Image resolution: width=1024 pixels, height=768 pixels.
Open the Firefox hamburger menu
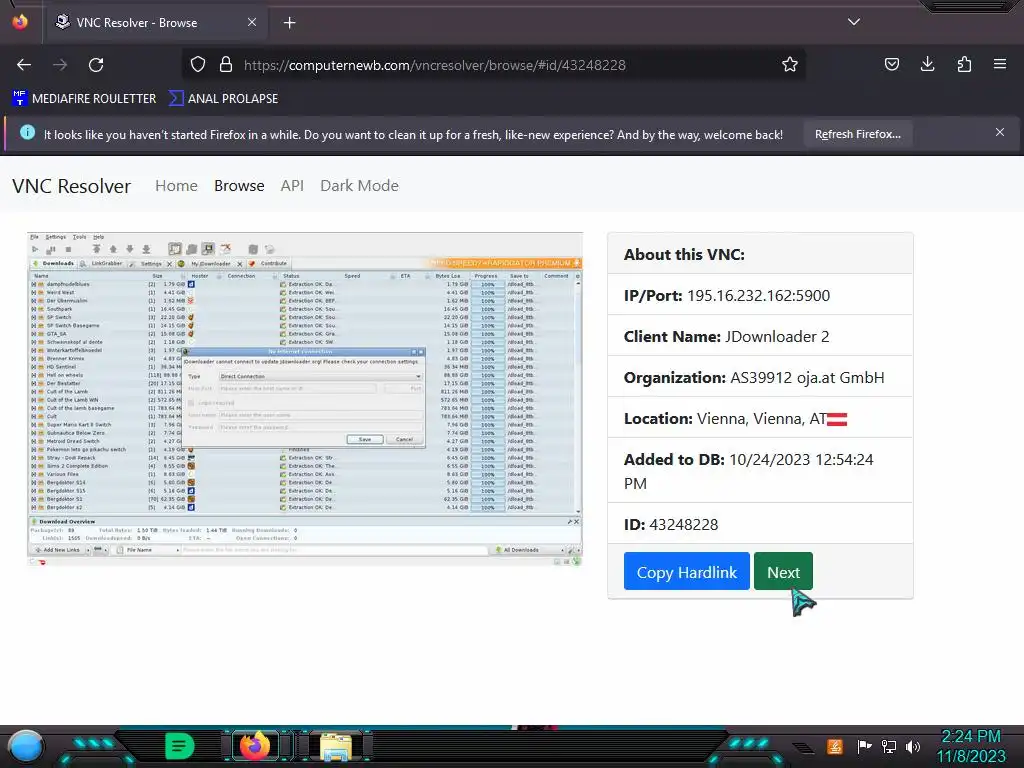(1000, 64)
